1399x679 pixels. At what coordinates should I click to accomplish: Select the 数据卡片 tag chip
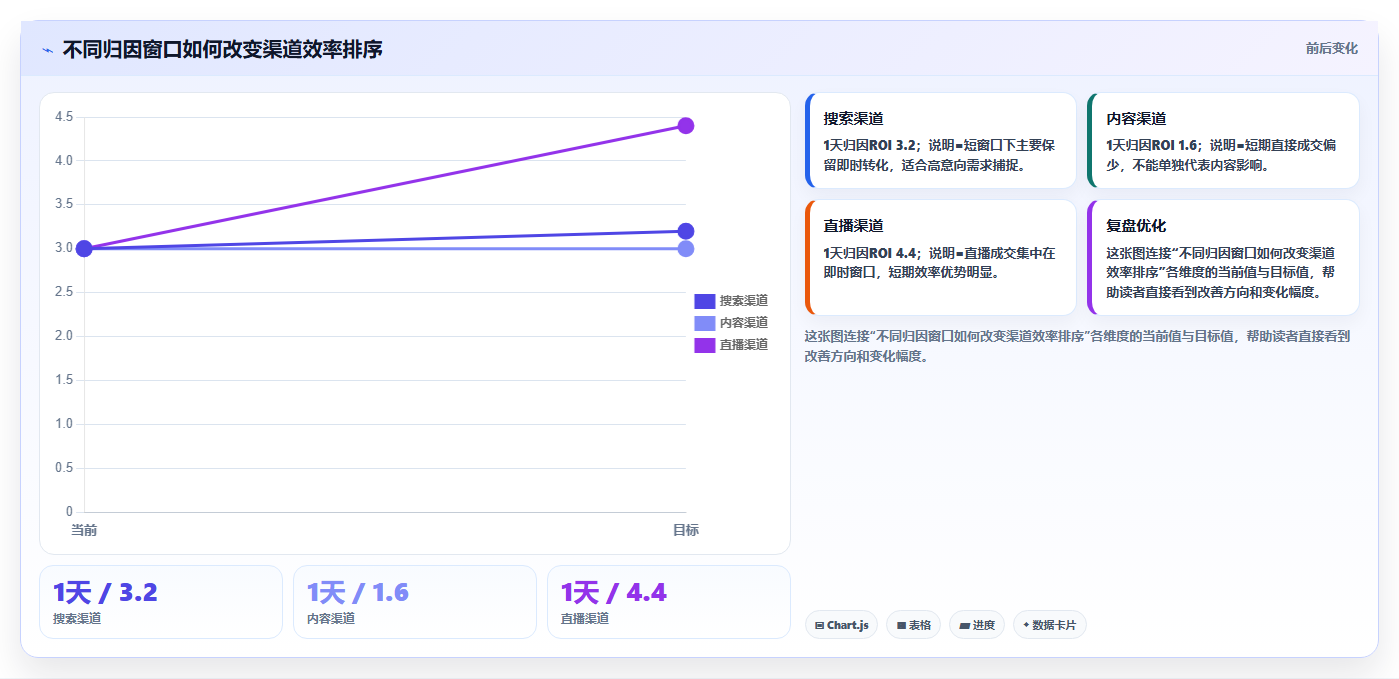tap(1049, 625)
